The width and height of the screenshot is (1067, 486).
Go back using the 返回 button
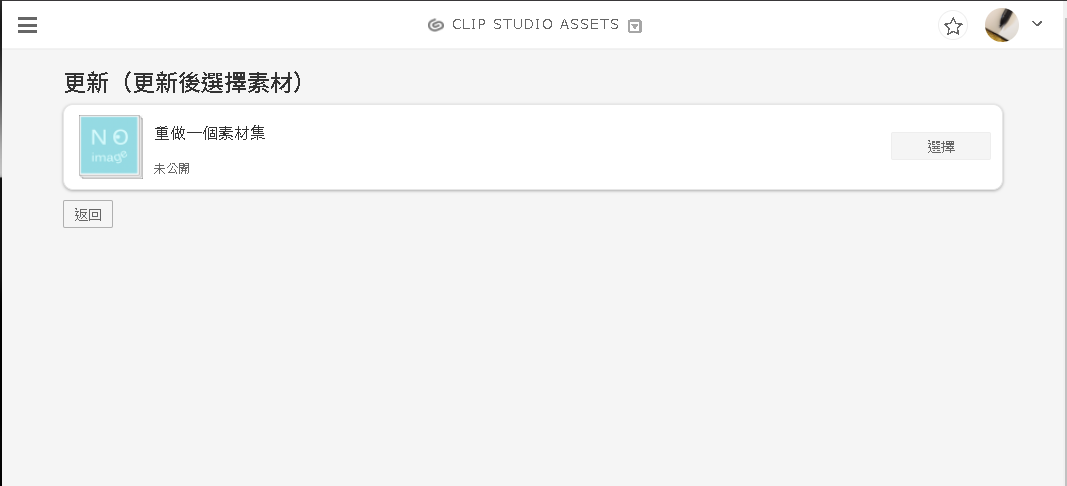coord(88,214)
